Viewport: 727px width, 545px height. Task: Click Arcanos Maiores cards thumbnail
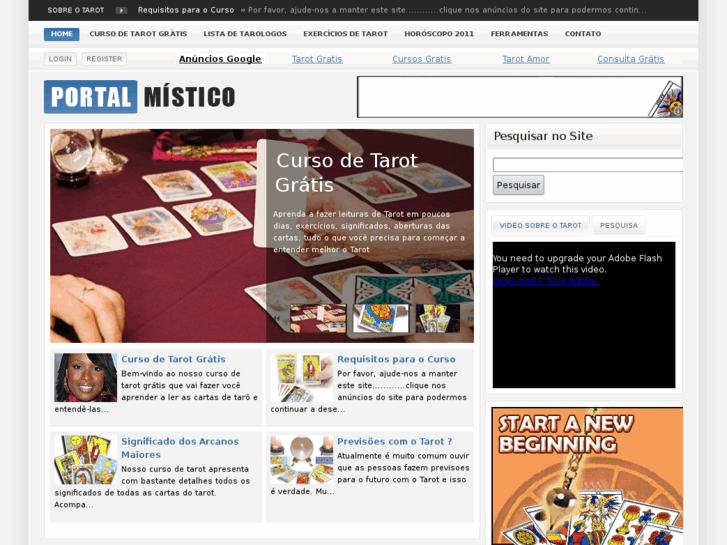tap(86, 460)
